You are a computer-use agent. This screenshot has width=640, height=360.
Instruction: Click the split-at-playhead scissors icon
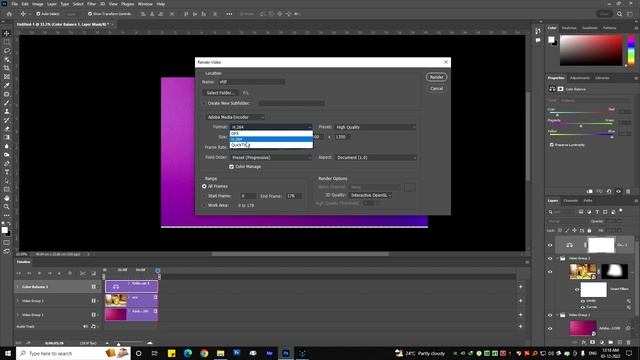[82, 273]
